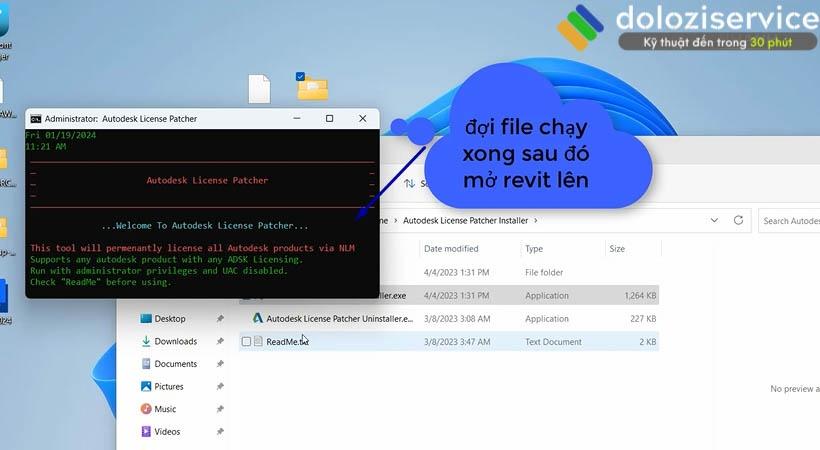Sort files by the Size column header
Viewport: 820px width, 450px height.
point(617,249)
